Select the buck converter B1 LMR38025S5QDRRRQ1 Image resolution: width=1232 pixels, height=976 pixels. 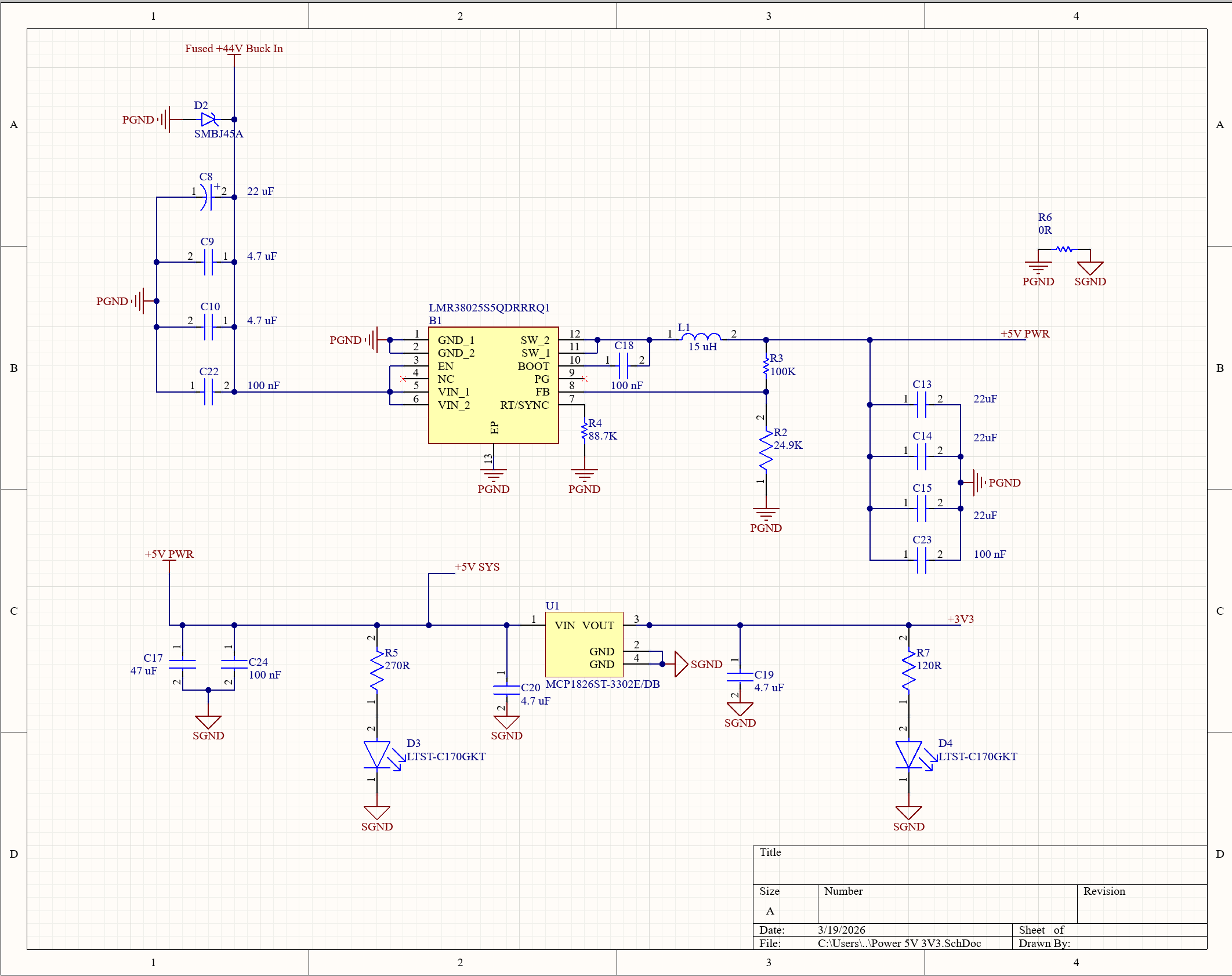click(494, 386)
